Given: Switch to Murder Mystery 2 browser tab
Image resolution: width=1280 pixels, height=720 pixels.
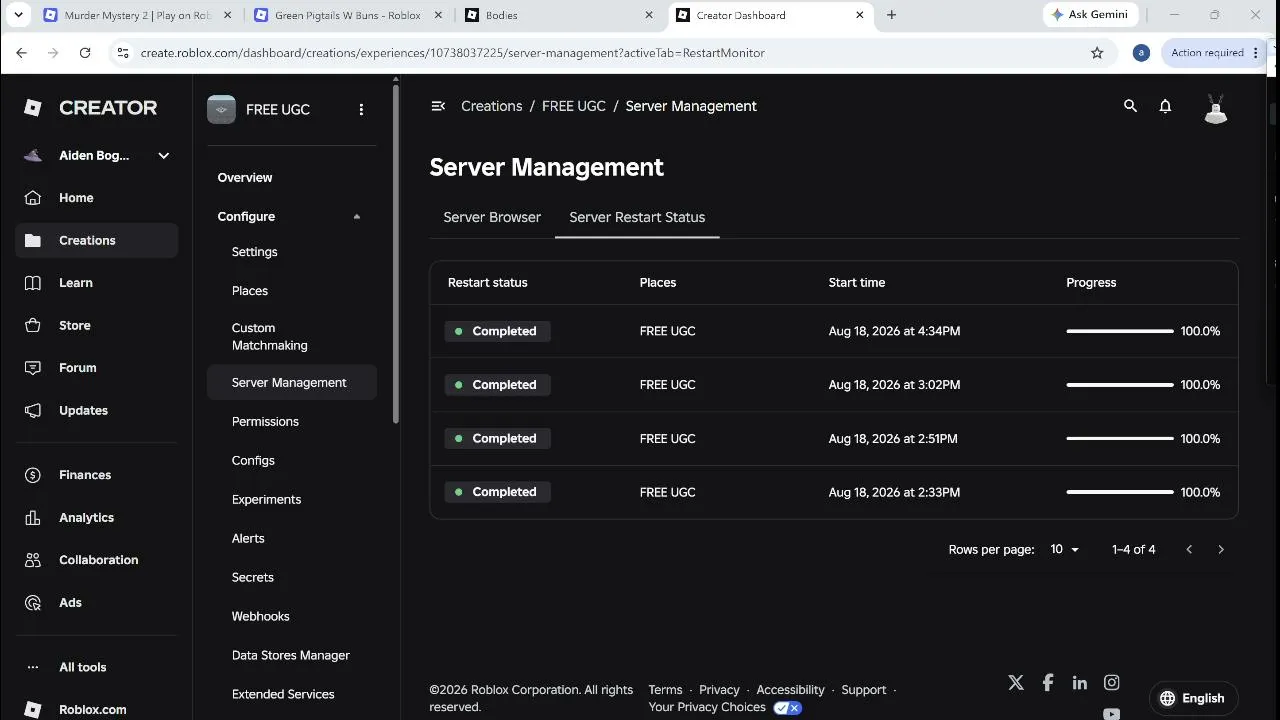Looking at the screenshot, I should (x=136, y=15).
